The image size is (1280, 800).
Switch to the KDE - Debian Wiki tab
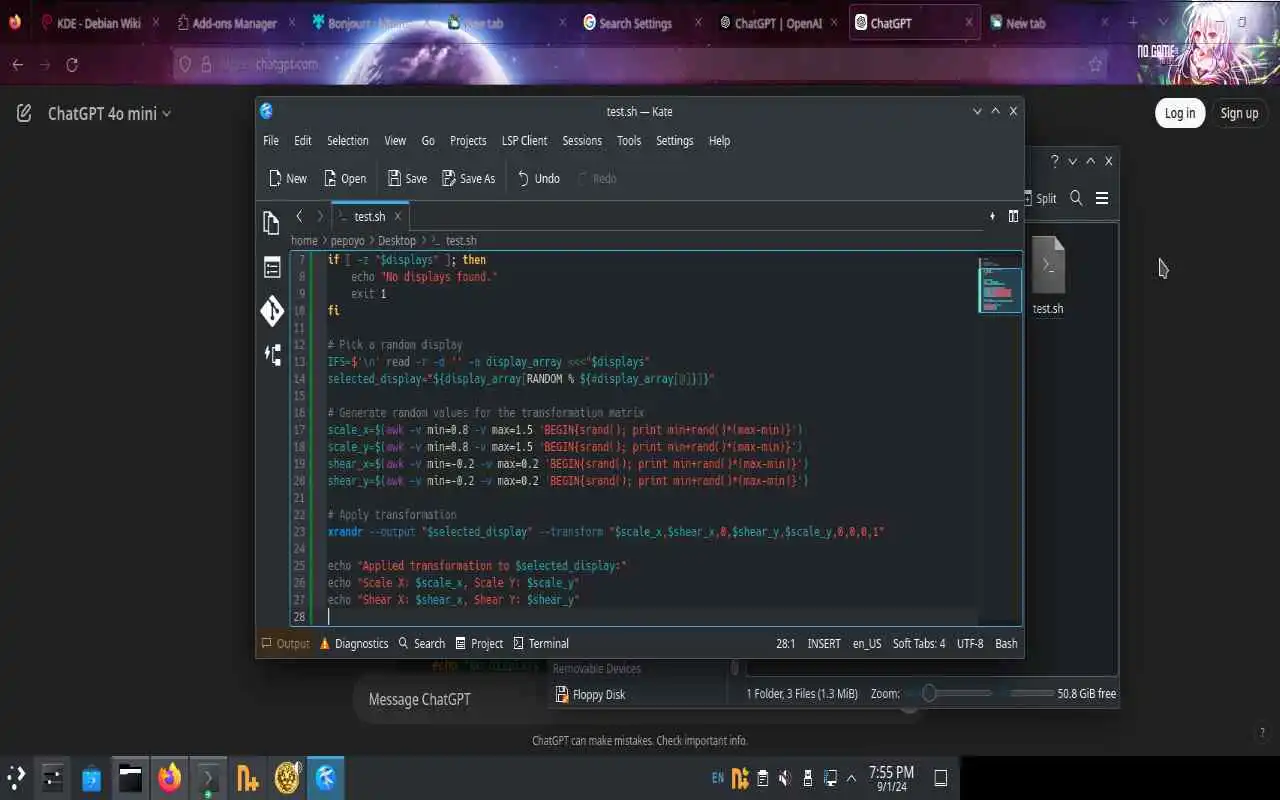pyautogui.click(x=100, y=23)
